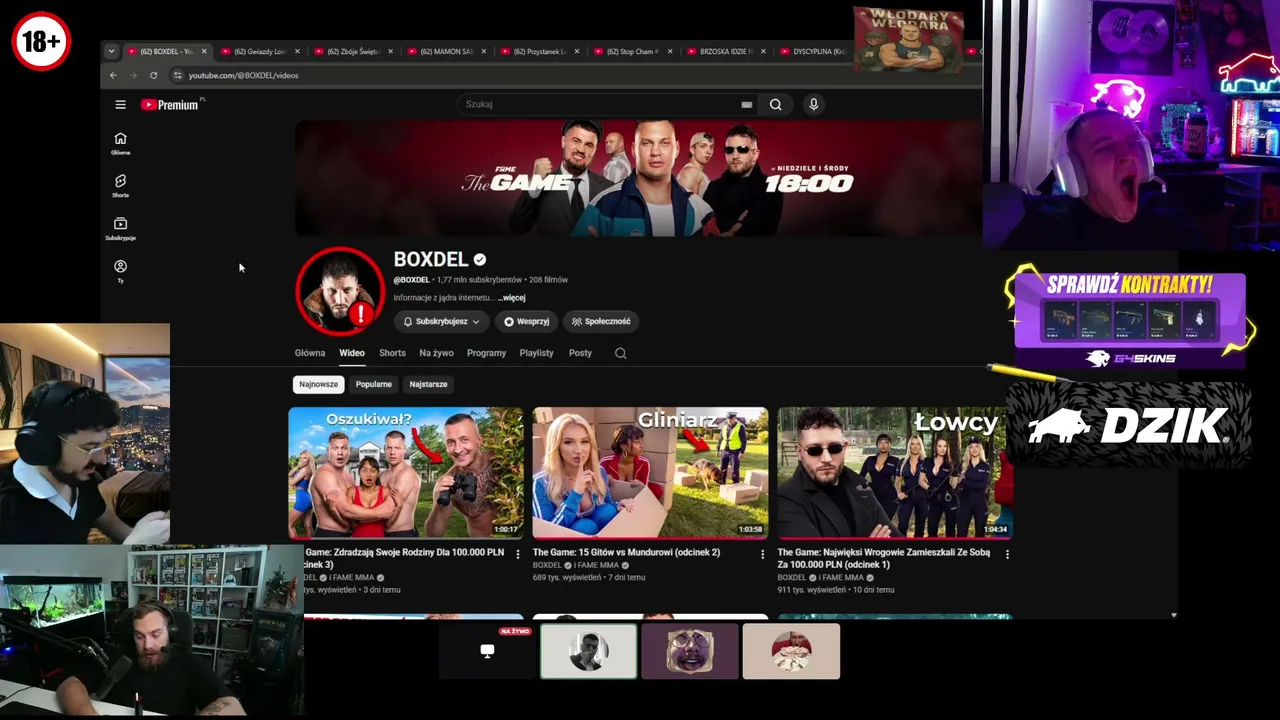
Task: Select the first participant thumbnail in bottom bar
Action: pyautogui.click(x=588, y=651)
